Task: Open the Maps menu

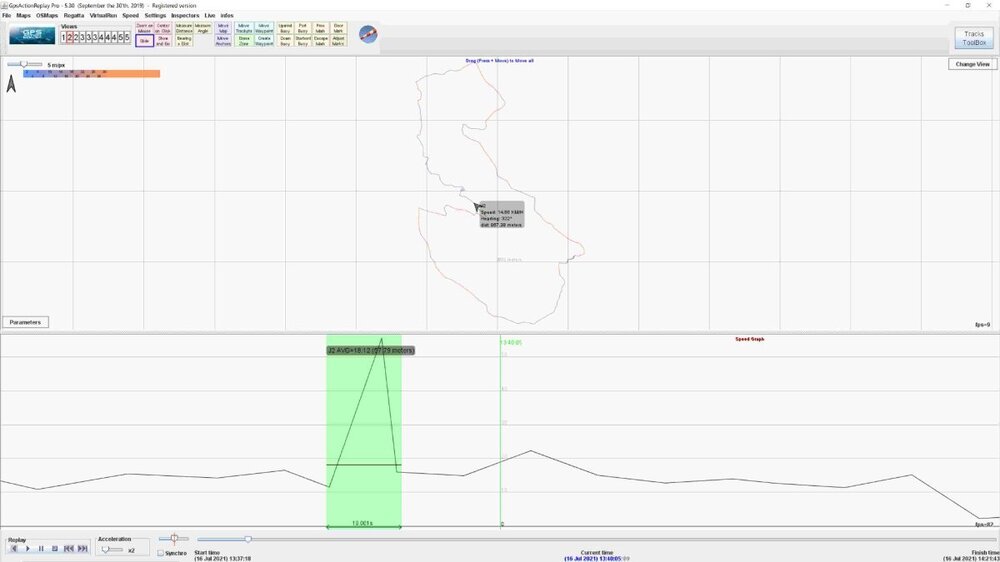Action: pos(22,16)
